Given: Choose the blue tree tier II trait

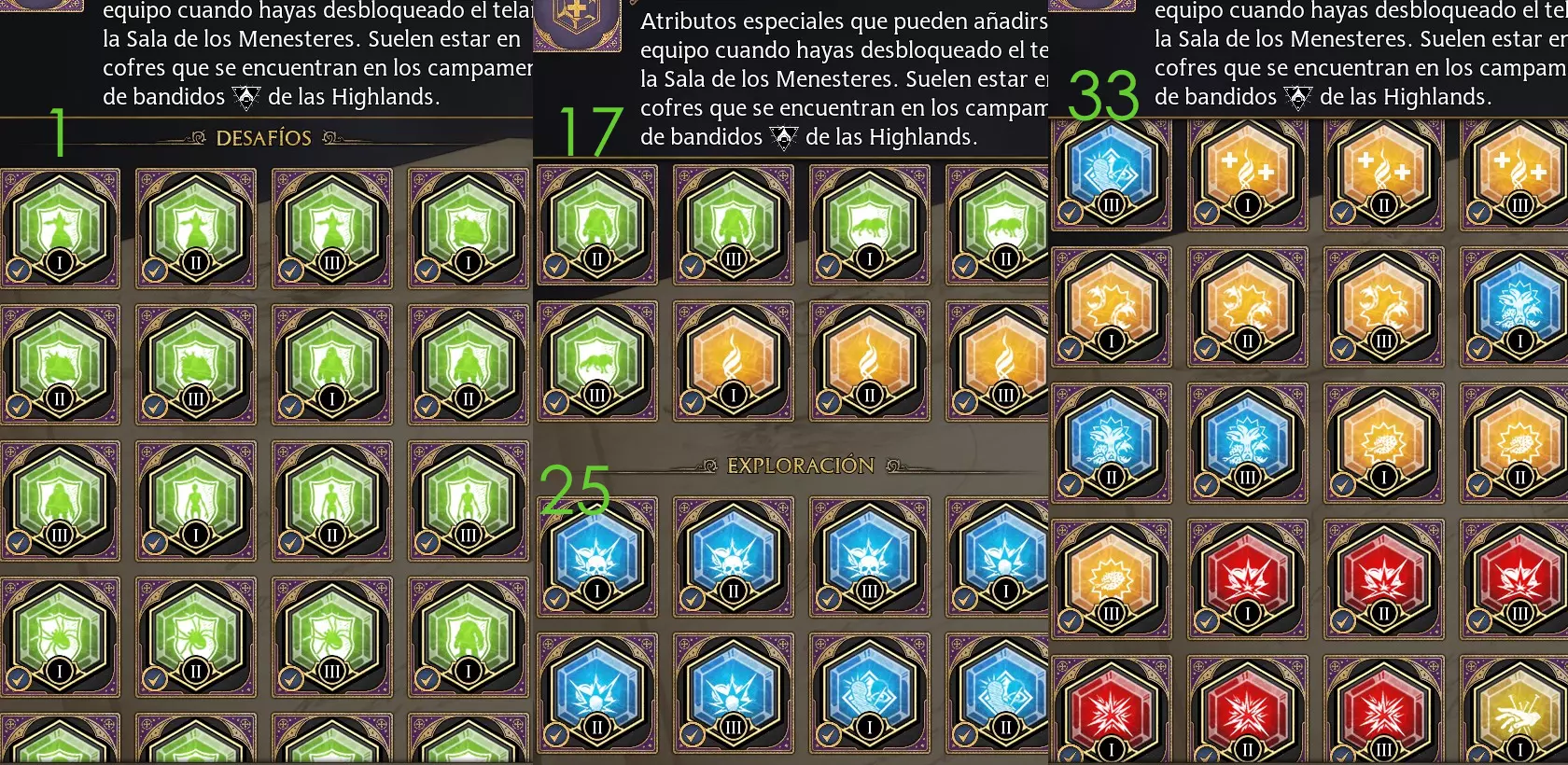Looking at the screenshot, I should coord(1111,443).
